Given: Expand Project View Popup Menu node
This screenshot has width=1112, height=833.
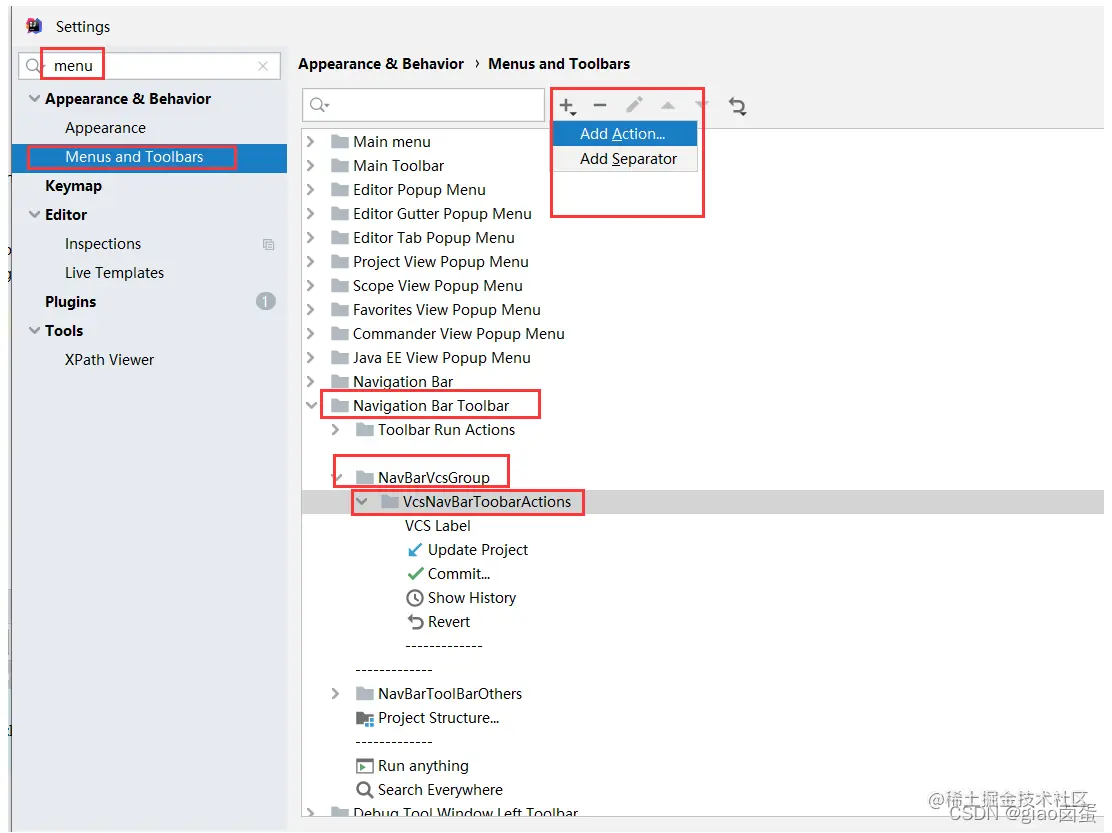Looking at the screenshot, I should point(311,262).
